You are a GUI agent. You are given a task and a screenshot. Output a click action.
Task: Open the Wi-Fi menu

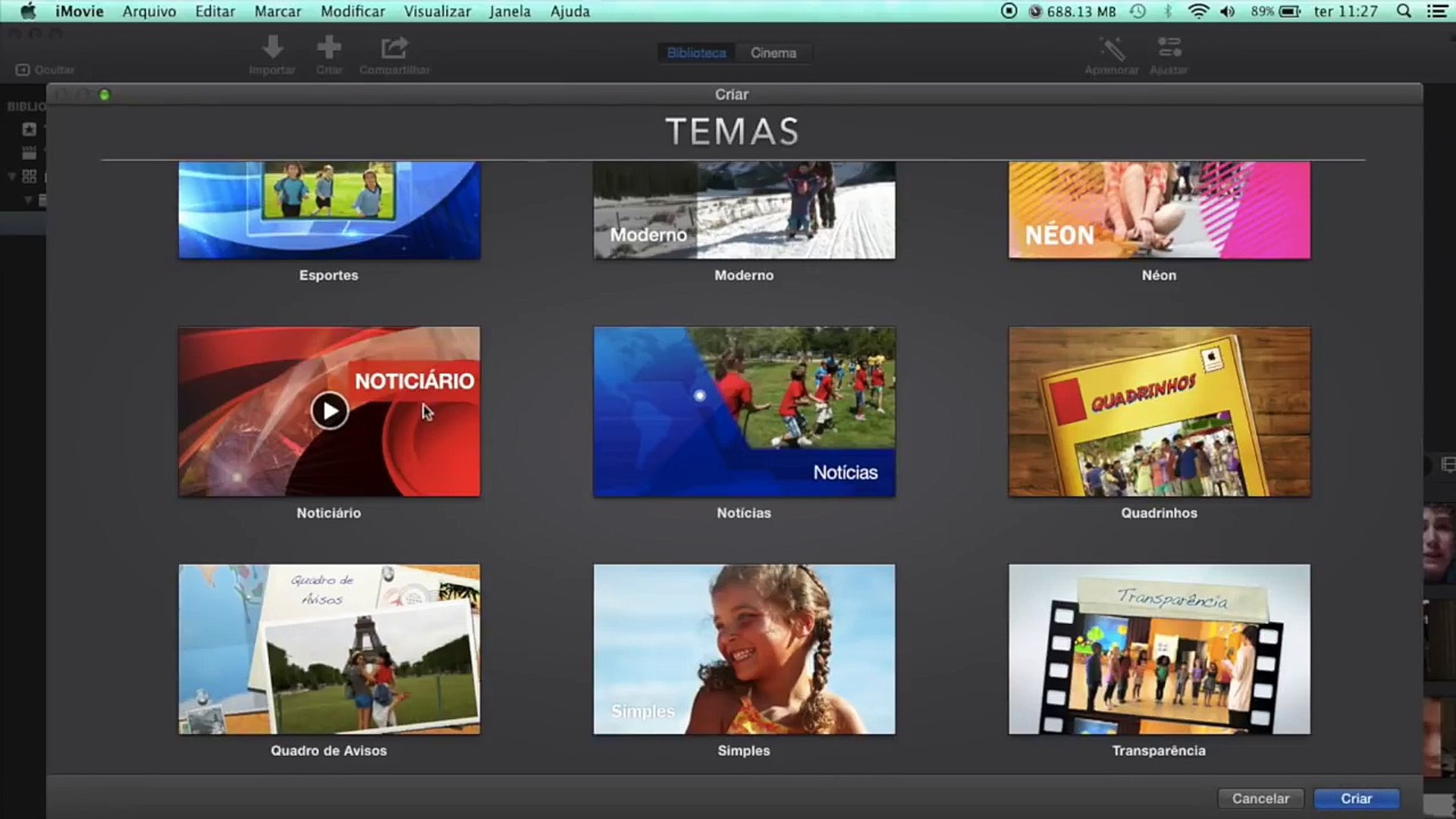click(1198, 11)
